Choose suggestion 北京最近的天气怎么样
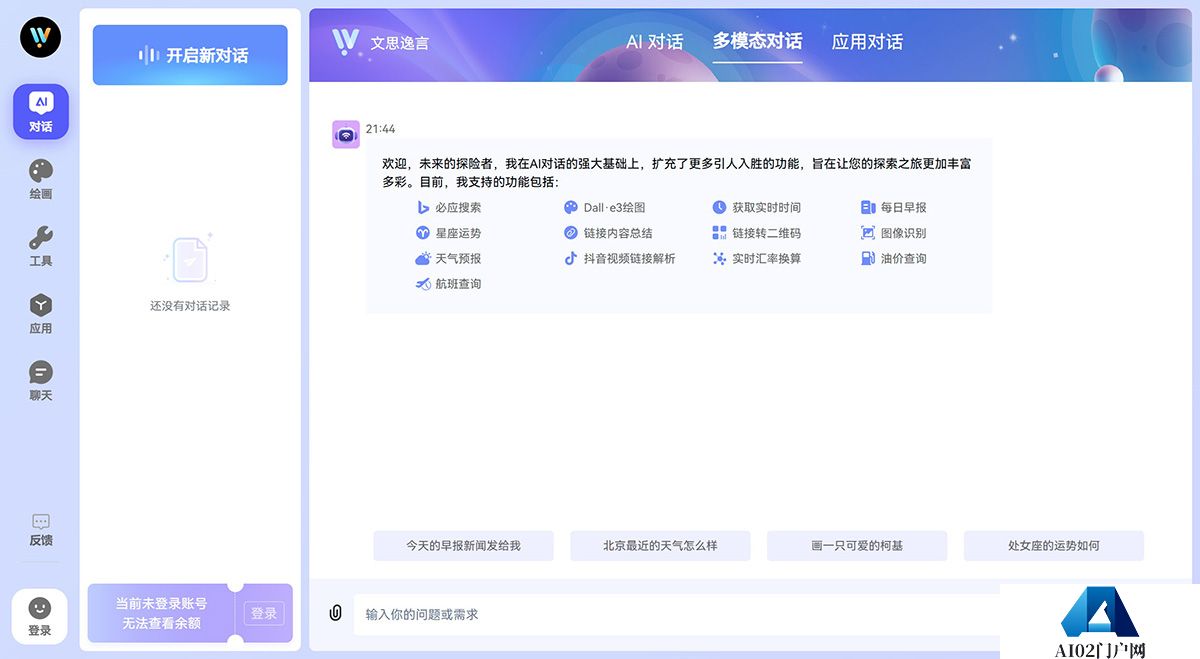The height and width of the screenshot is (659, 1200). pos(660,546)
